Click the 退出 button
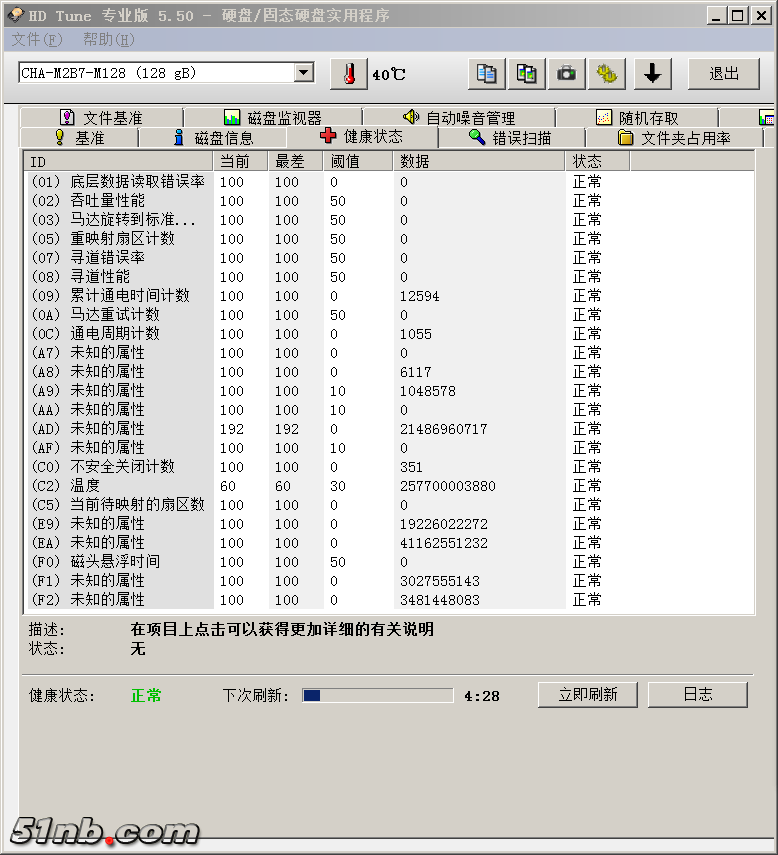 pyautogui.click(x=724, y=74)
